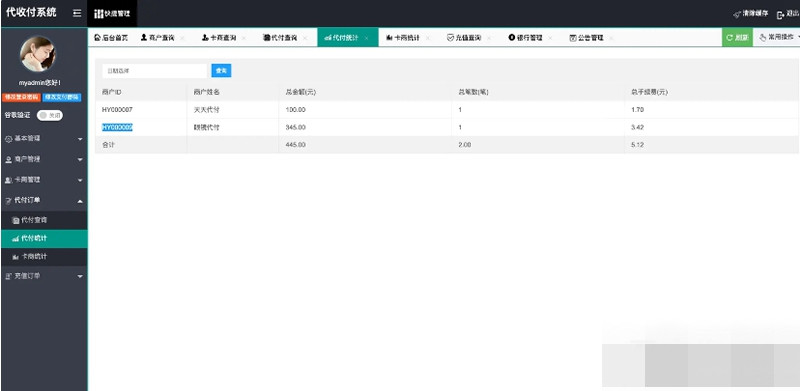800x391 pixels.
Task: Switch to the 后台首页 tab
Action: point(111,38)
